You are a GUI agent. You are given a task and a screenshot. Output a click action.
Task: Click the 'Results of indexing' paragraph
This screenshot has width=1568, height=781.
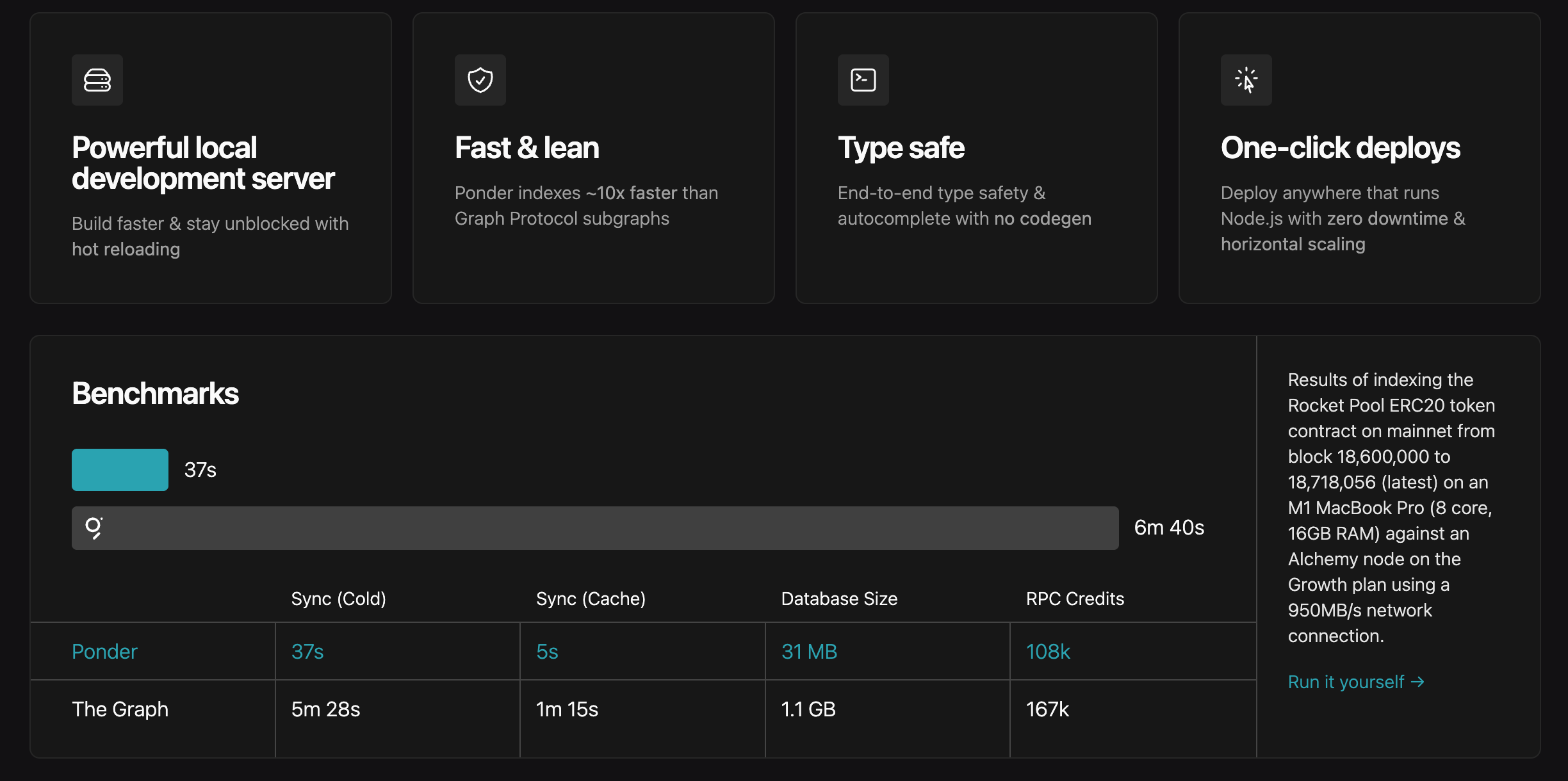(1391, 508)
